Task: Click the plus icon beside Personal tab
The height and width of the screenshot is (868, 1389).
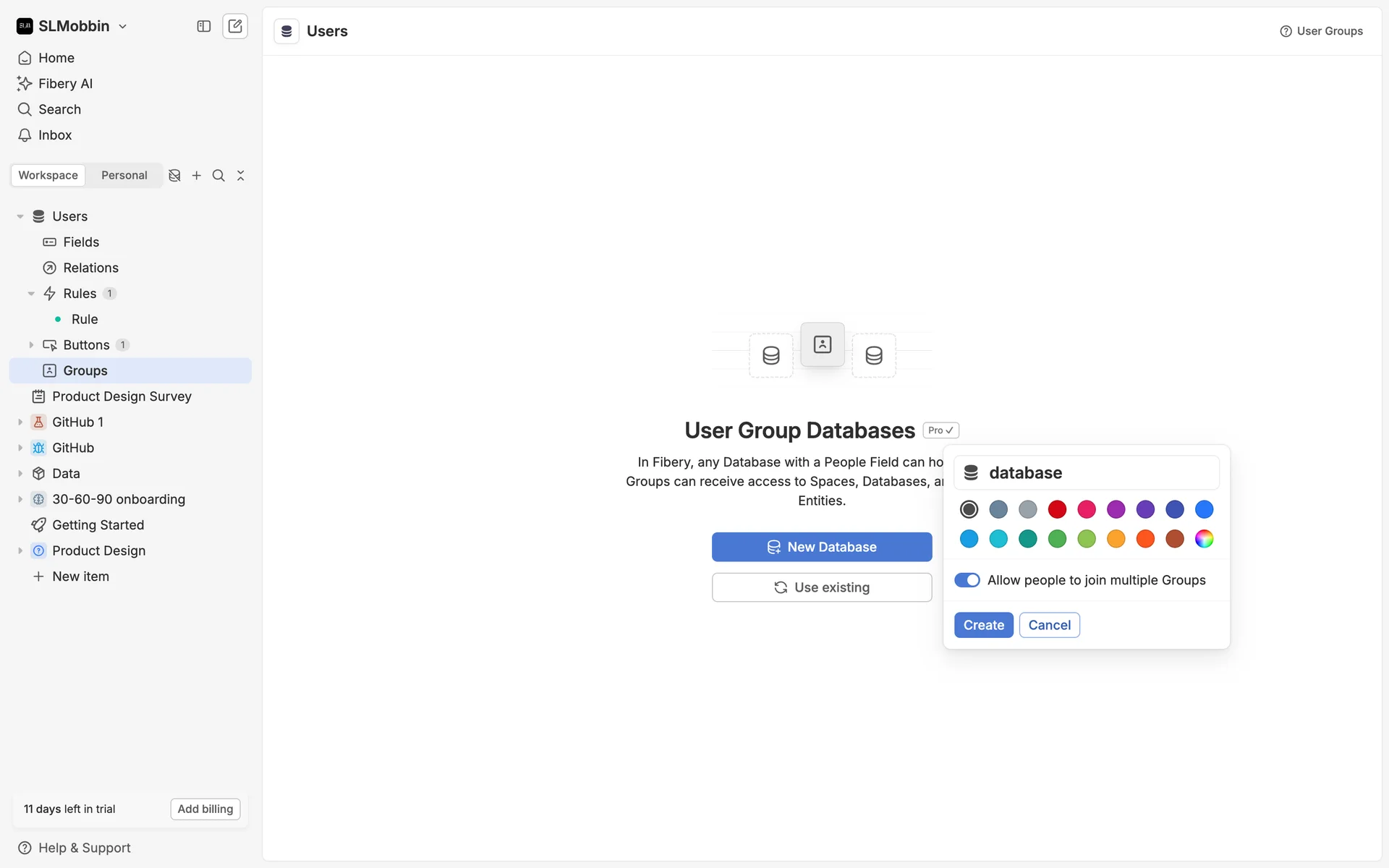Action: [196, 176]
